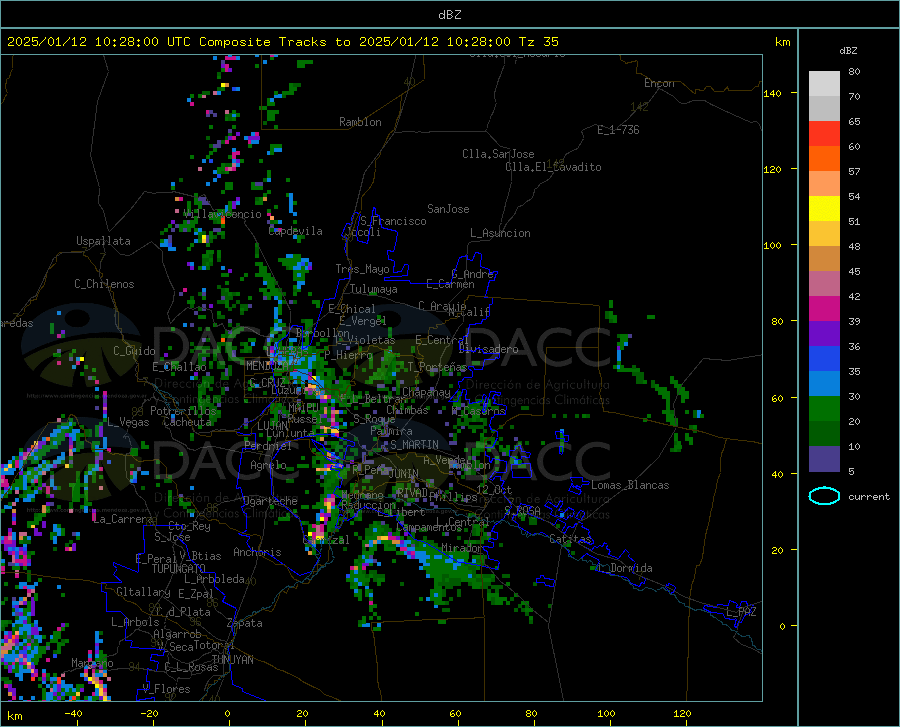Click the 'L_Dormida' location label
This screenshot has height=727, width=900.
(x=624, y=568)
